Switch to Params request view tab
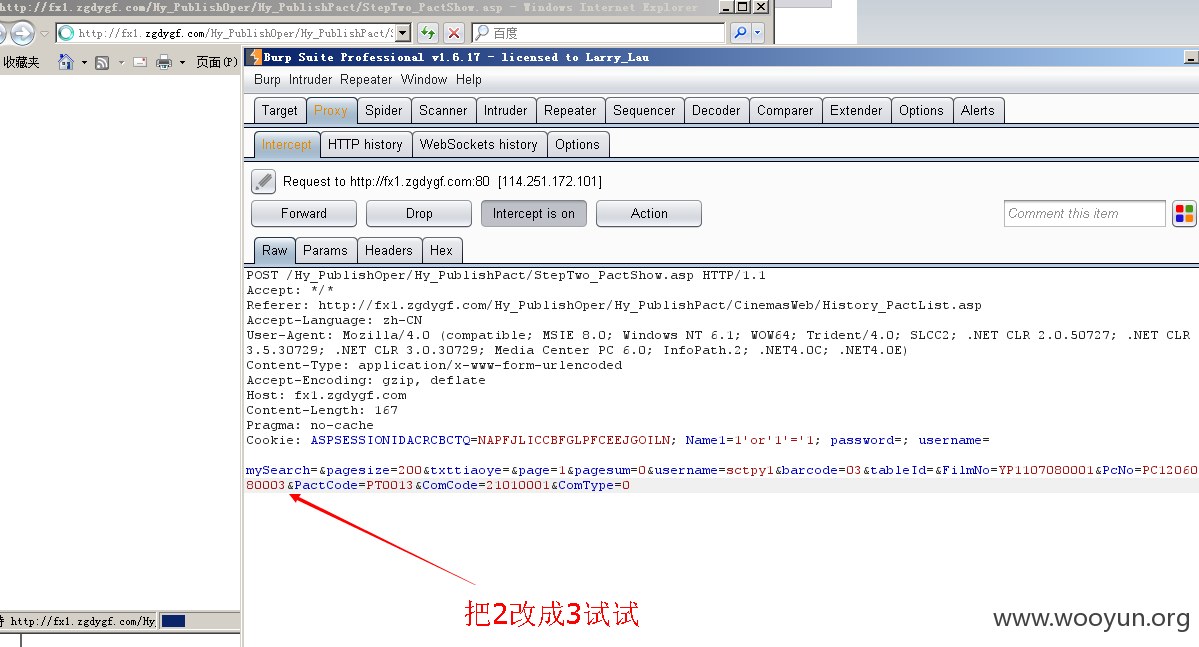The image size is (1199, 647). click(325, 250)
